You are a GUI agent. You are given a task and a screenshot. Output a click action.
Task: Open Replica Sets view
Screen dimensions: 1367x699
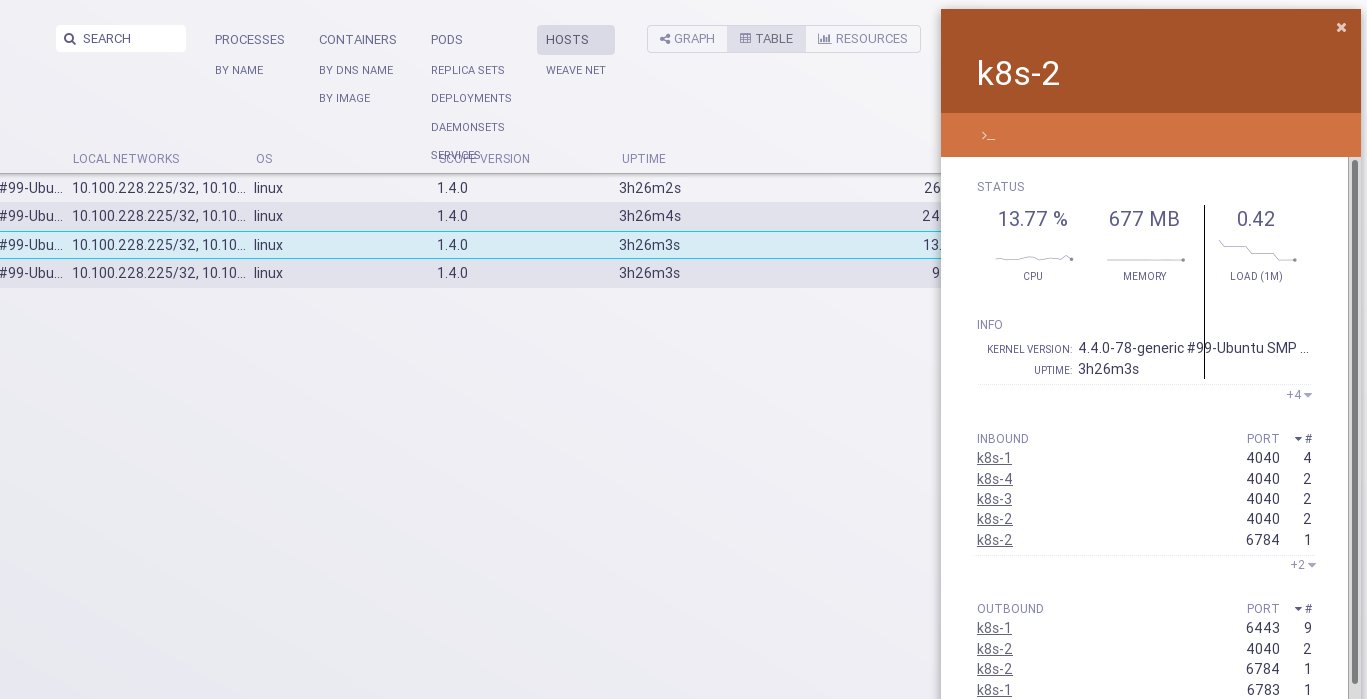pyautogui.click(x=468, y=70)
